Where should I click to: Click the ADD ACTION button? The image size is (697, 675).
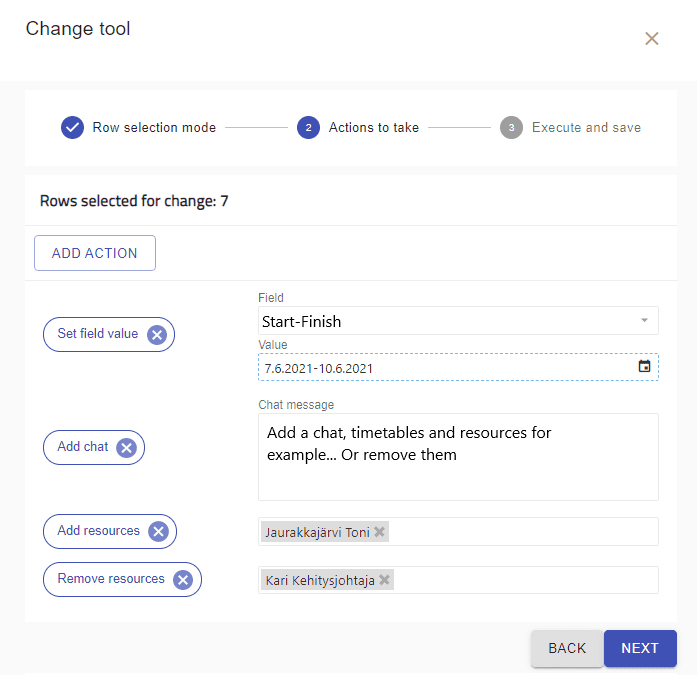coord(95,253)
